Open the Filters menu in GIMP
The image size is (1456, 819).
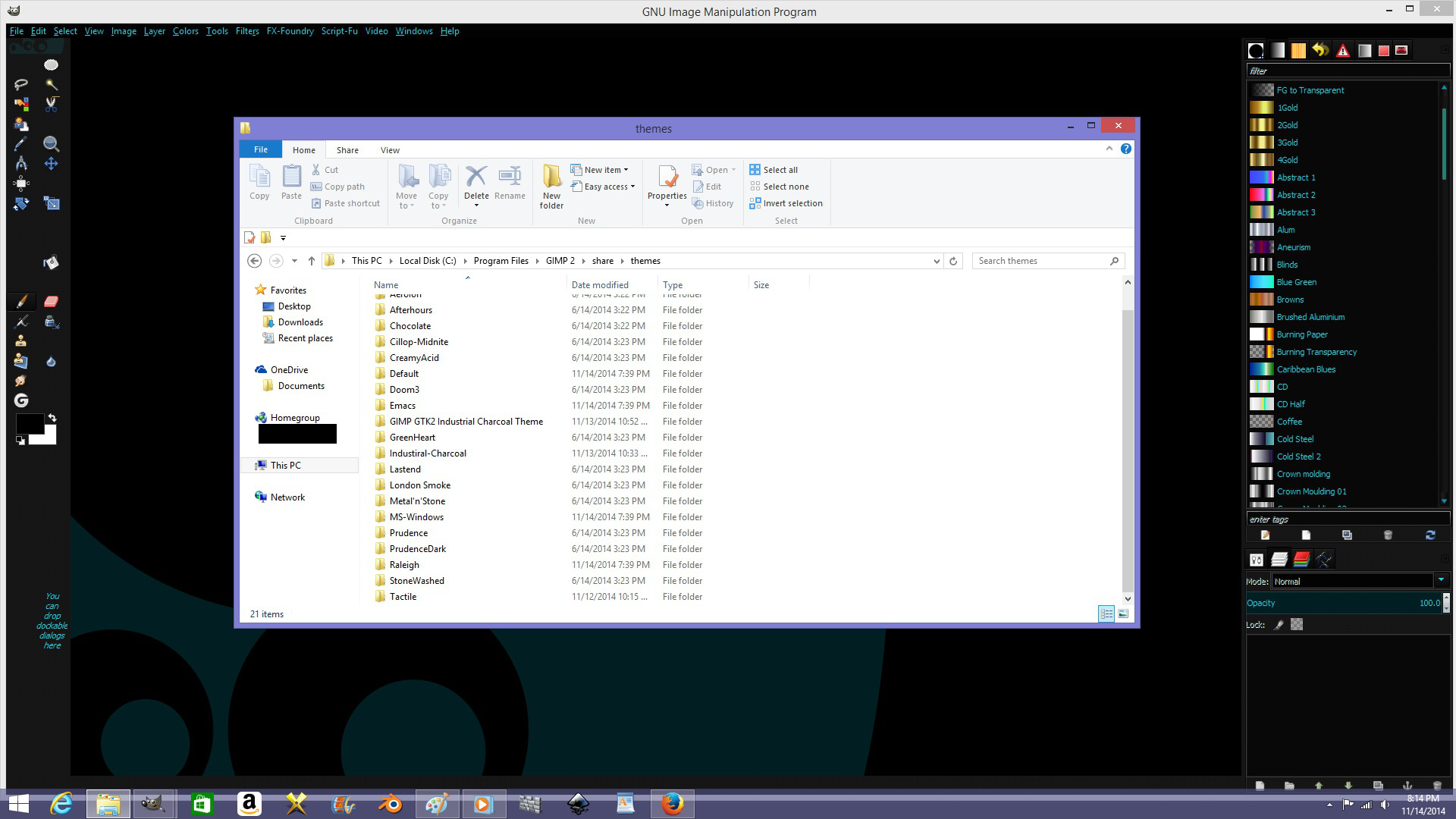tap(247, 31)
